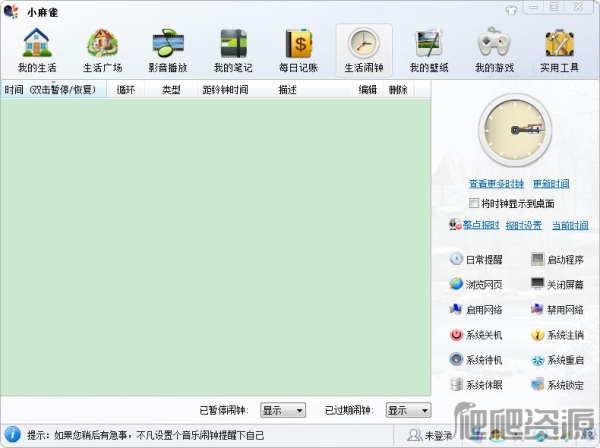The height and width of the screenshot is (448, 600).
Task: Add a 禁用网络 task
Action: [558, 310]
